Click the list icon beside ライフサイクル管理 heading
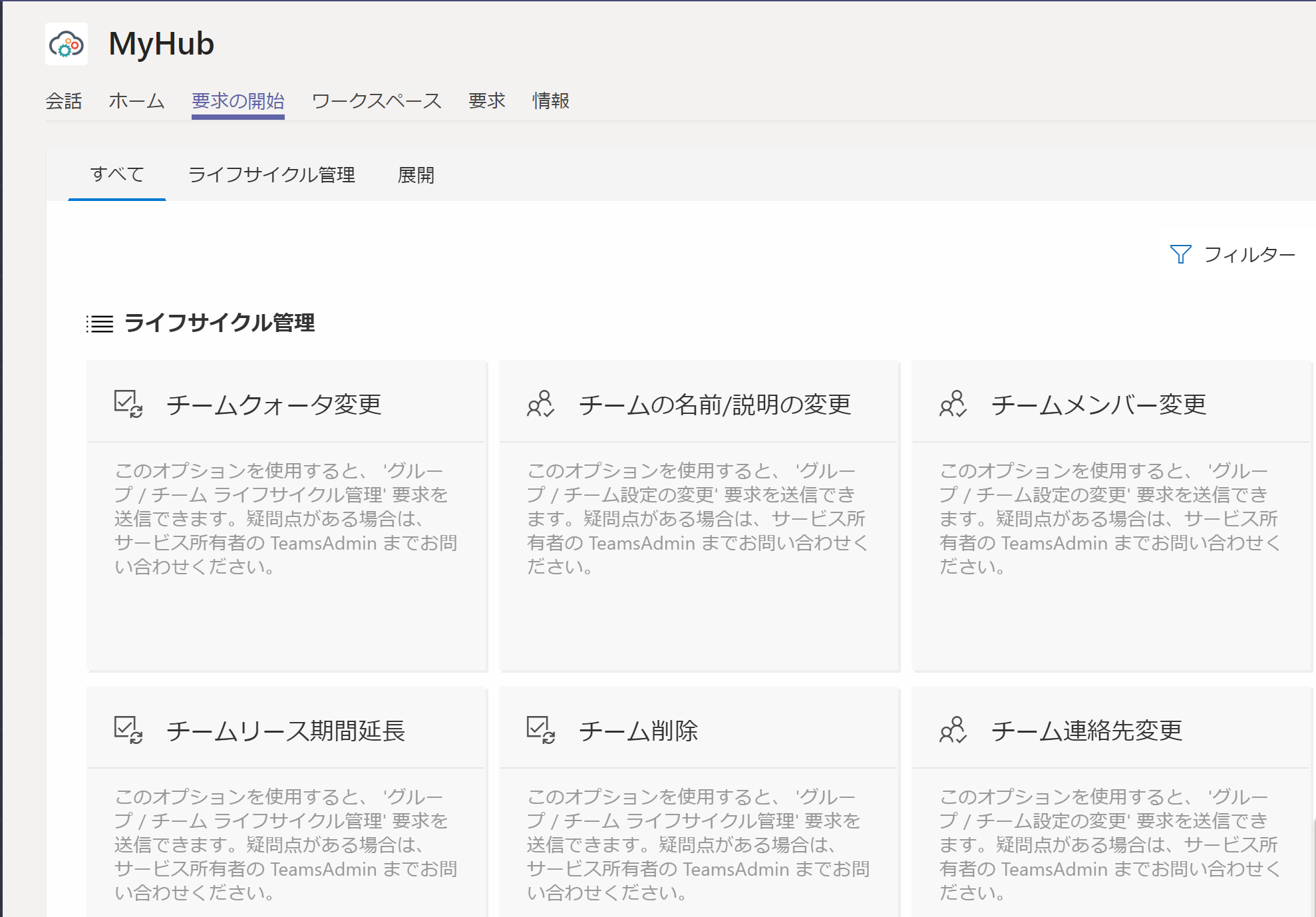This screenshot has height=917, width=1316. pyautogui.click(x=100, y=324)
